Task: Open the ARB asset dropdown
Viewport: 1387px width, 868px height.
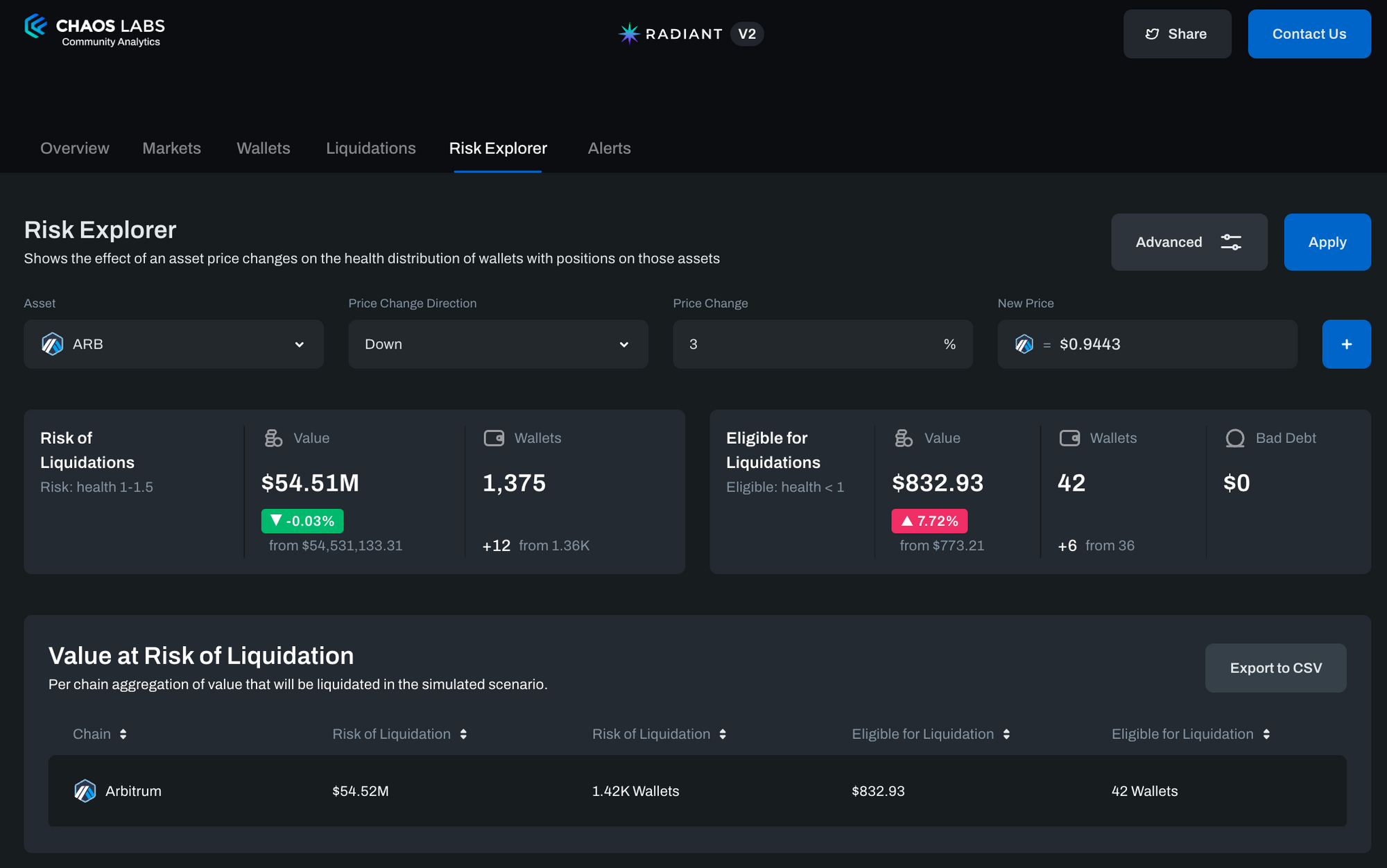Action: tap(173, 344)
